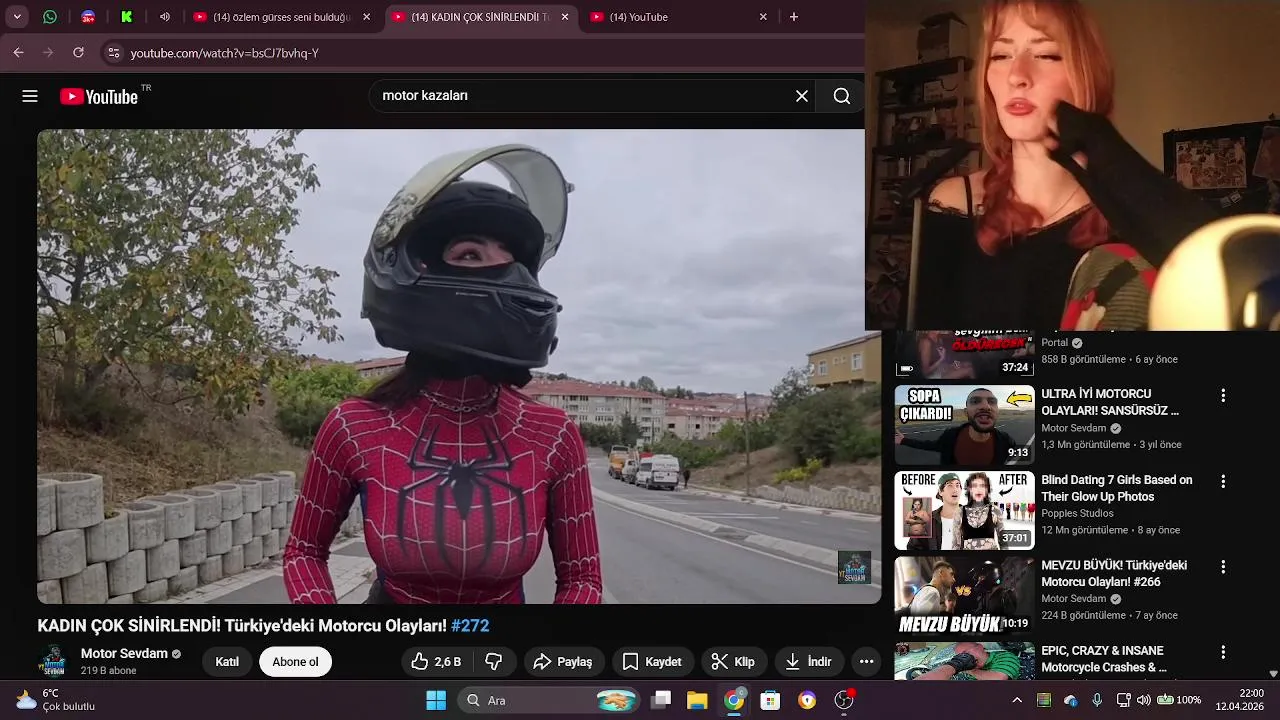Screen dimensions: 1280x720
Task: Open options for ULTRA İYİ MOTORCU video
Action: tap(1222, 396)
